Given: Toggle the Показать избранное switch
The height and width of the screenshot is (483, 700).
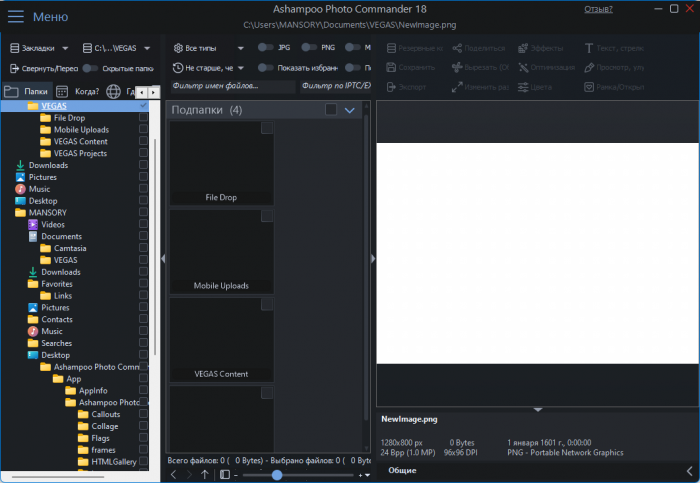Looking at the screenshot, I should pos(266,67).
